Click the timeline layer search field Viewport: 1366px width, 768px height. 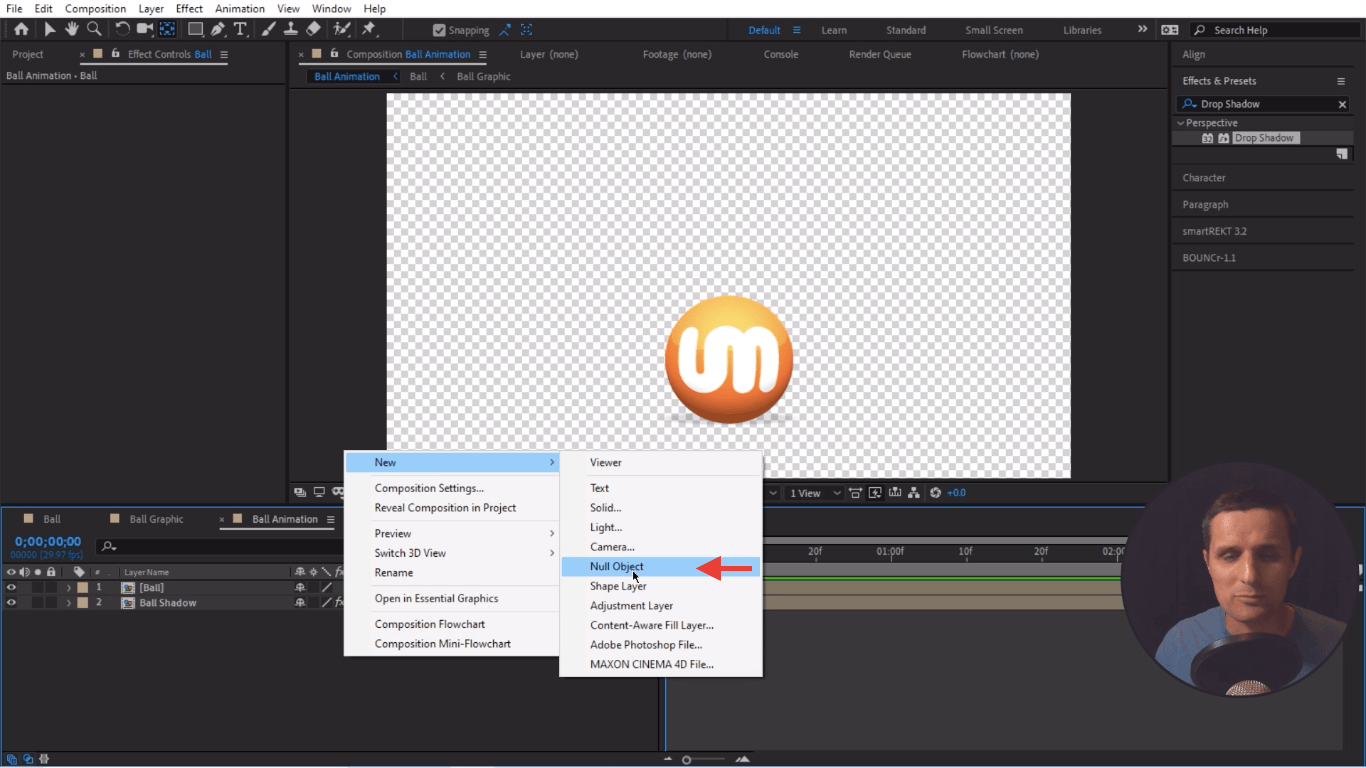tap(220, 546)
